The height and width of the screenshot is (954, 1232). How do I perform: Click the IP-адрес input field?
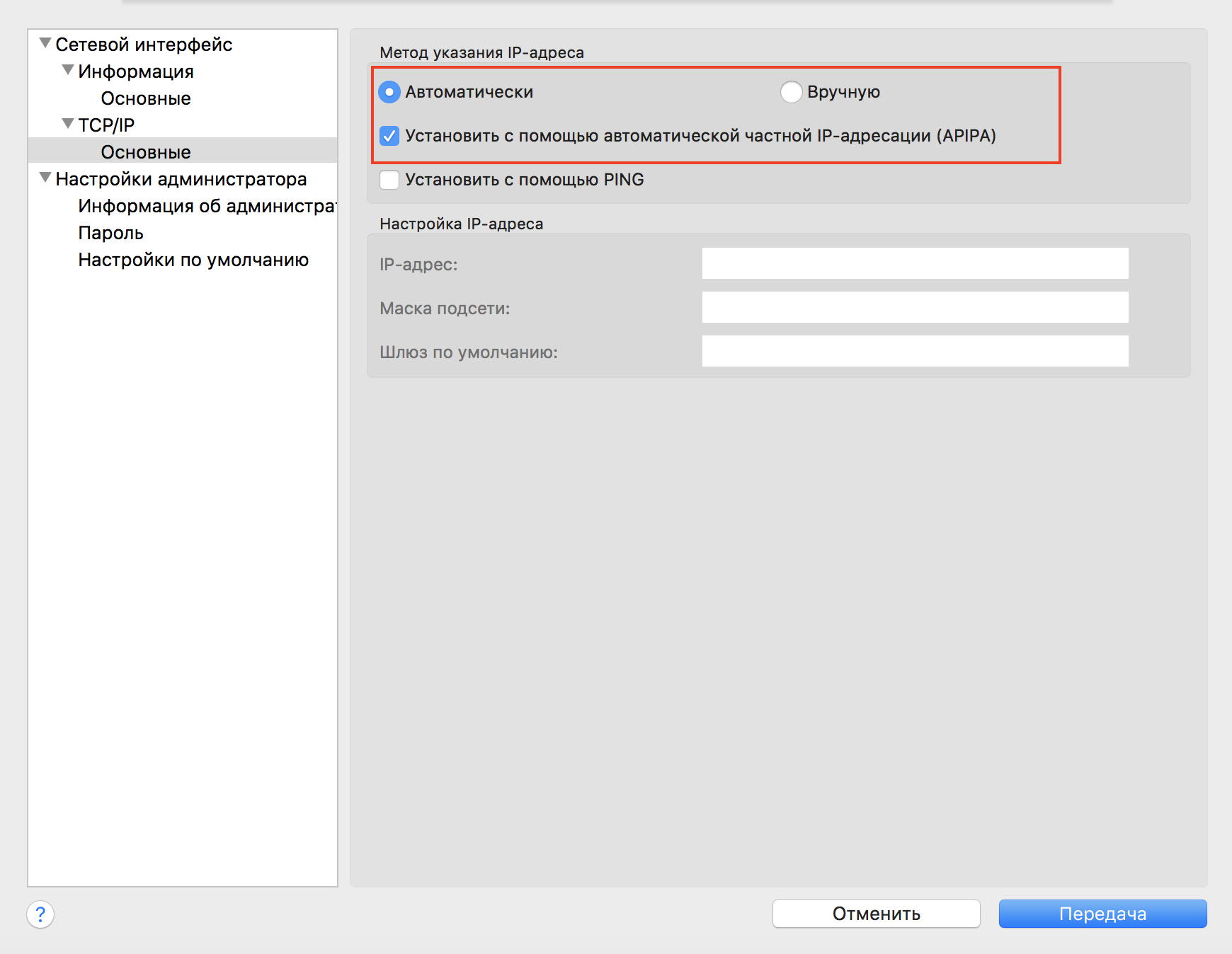tap(915, 263)
